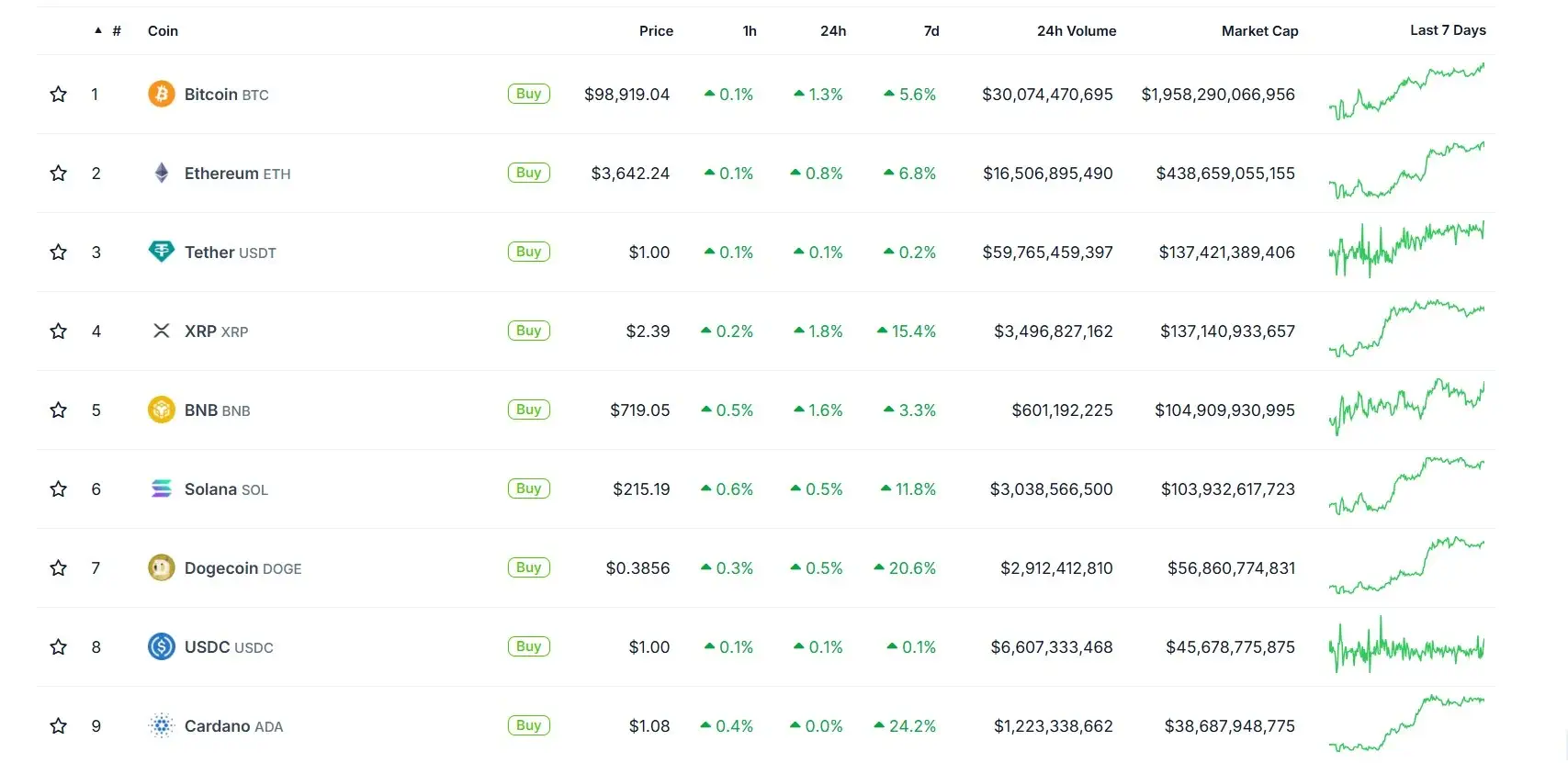
Task: Click Tether volume $59,765,459,397
Action: tap(1047, 252)
